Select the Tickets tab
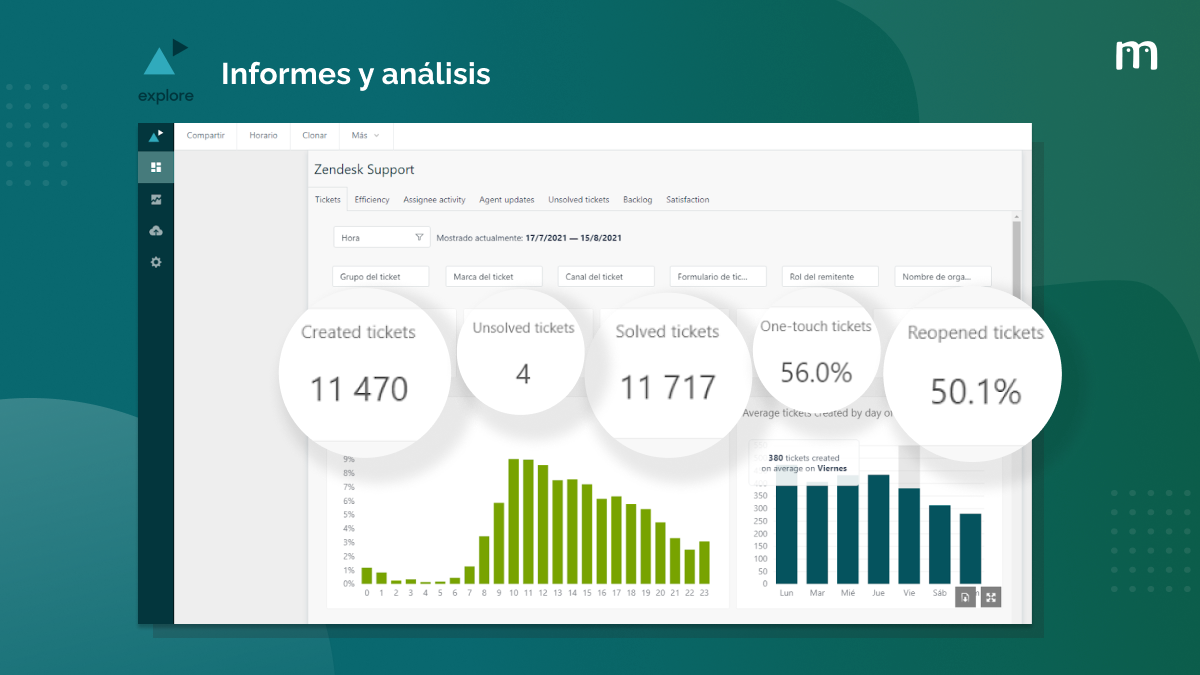Image resolution: width=1200 pixels, height=675 pixels. click(328, 200)
